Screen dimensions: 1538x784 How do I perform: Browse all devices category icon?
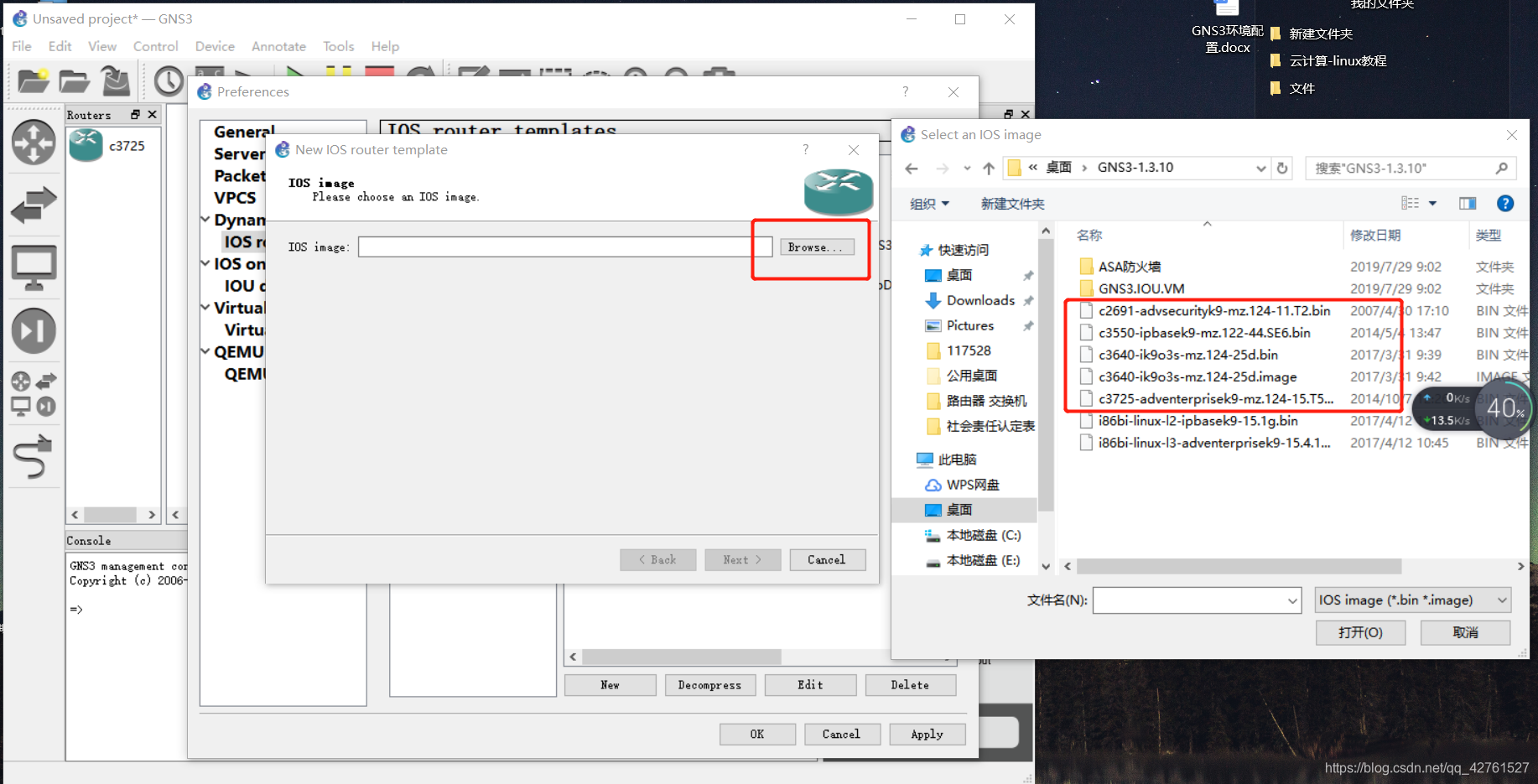click(x=34, y=394)
